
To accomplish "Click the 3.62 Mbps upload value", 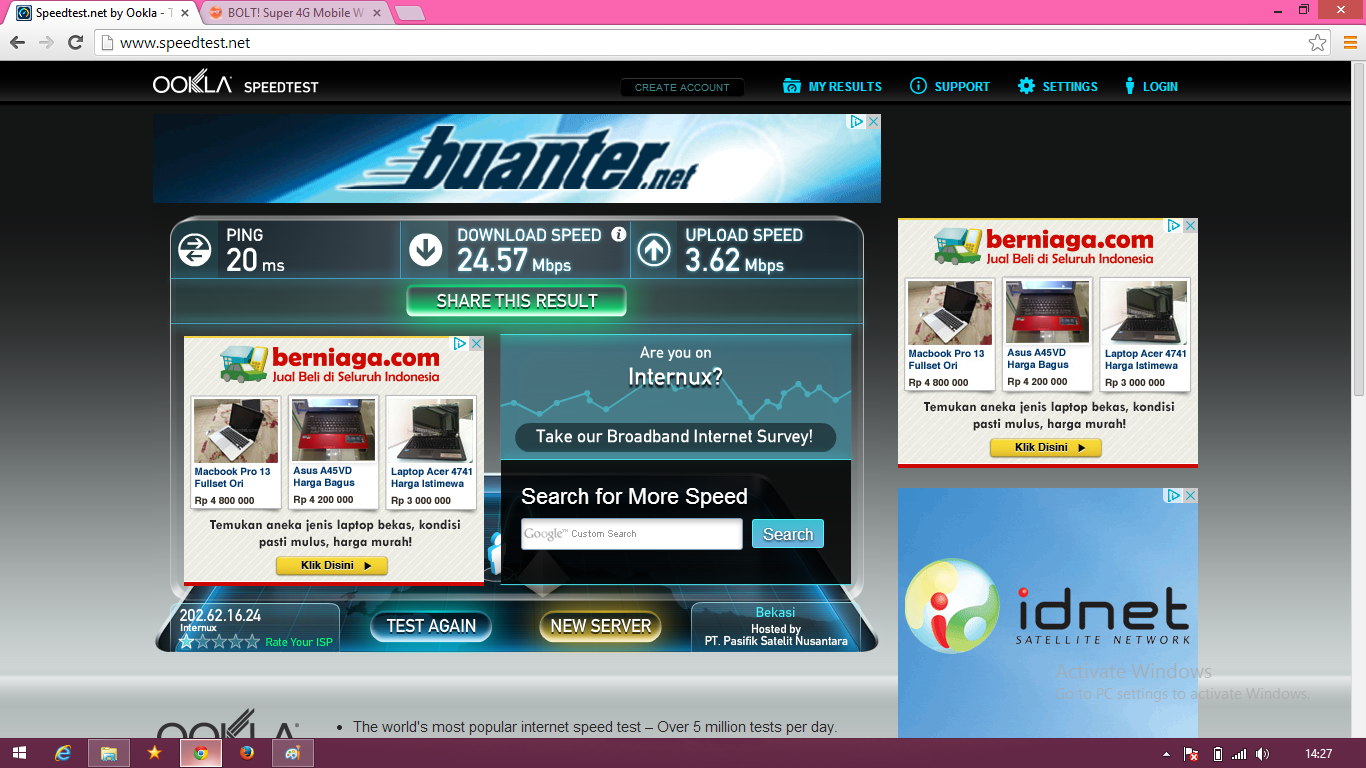I will [x=734, y=260].
